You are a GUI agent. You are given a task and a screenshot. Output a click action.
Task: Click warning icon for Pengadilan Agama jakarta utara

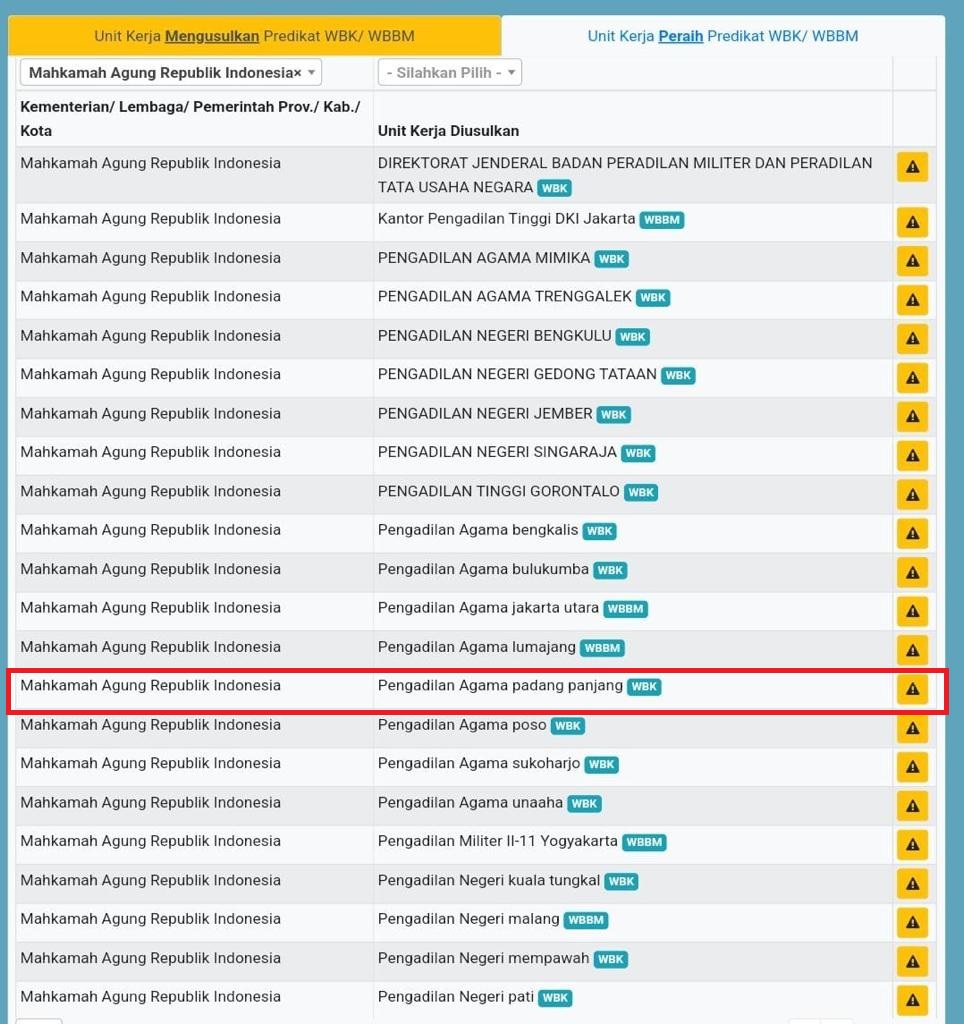coord(912,611)
